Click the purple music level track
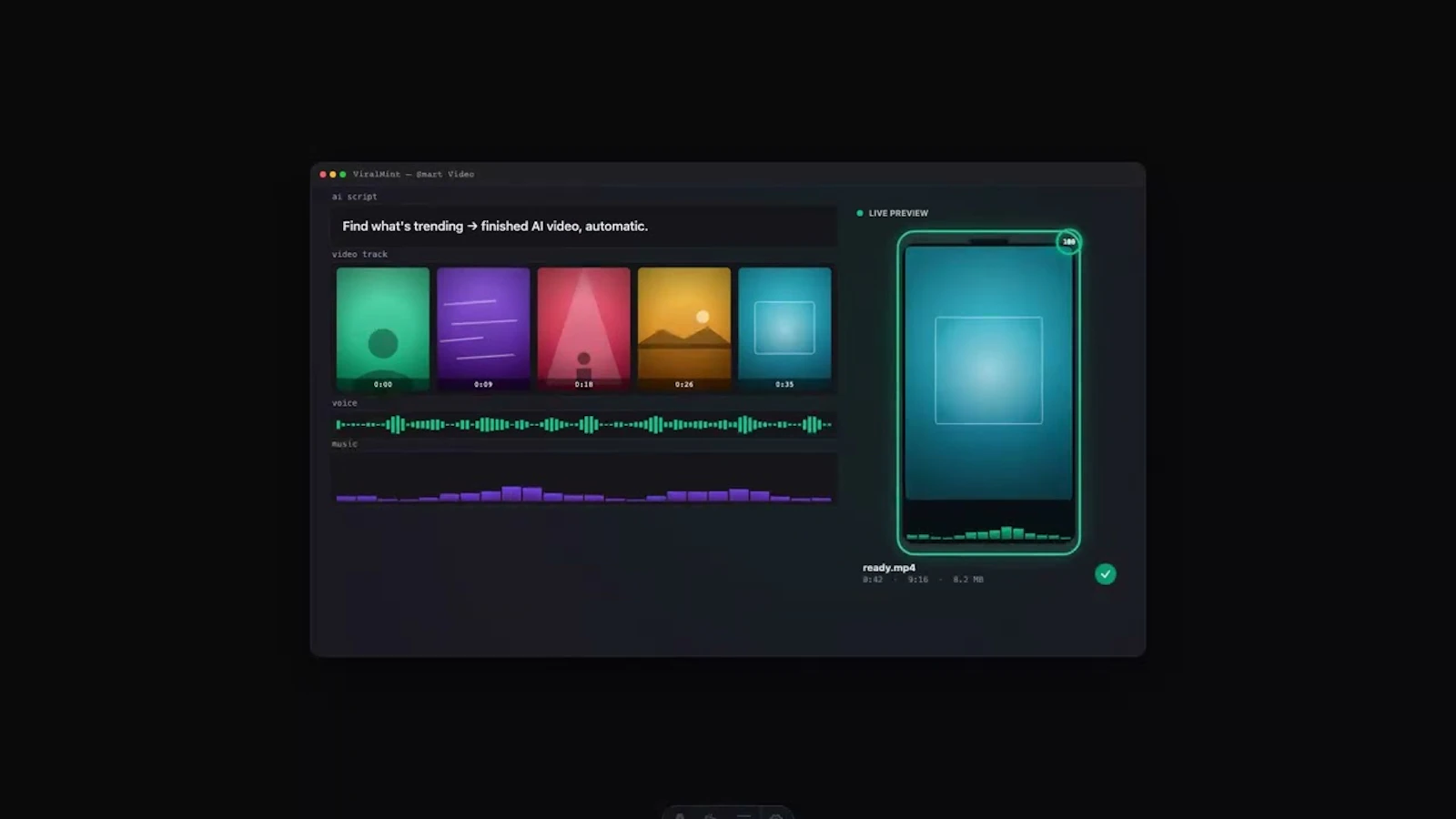 tap(583, 478)
